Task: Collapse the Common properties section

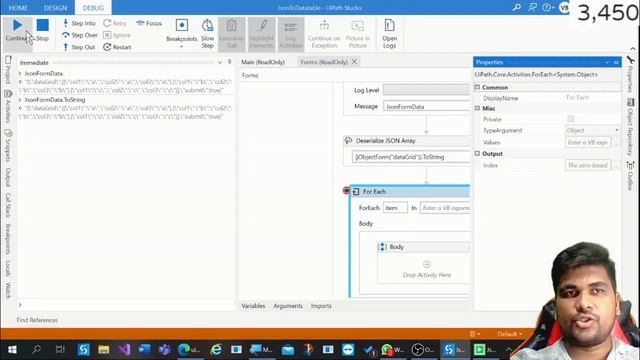Action: pyautogui.click(x=477, y=87)
